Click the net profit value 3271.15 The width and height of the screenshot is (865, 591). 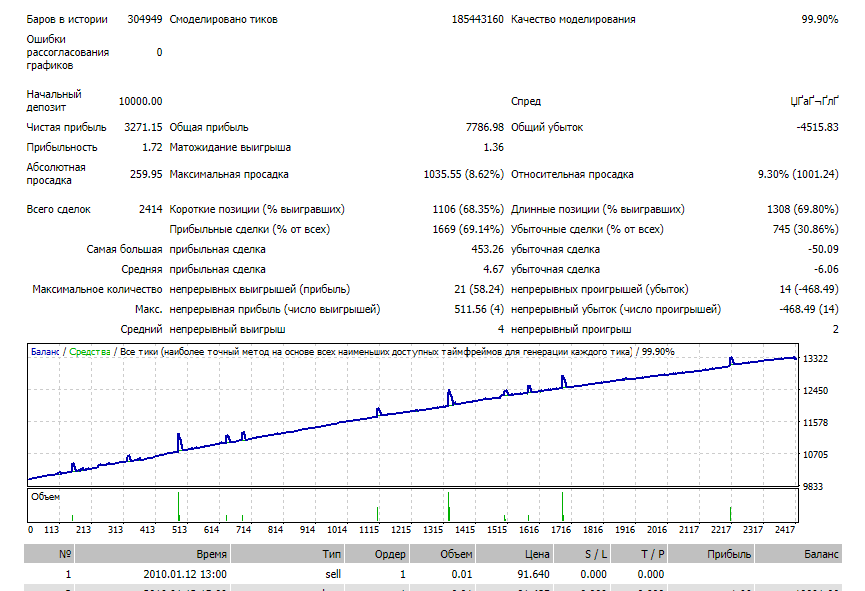point(143,127)
